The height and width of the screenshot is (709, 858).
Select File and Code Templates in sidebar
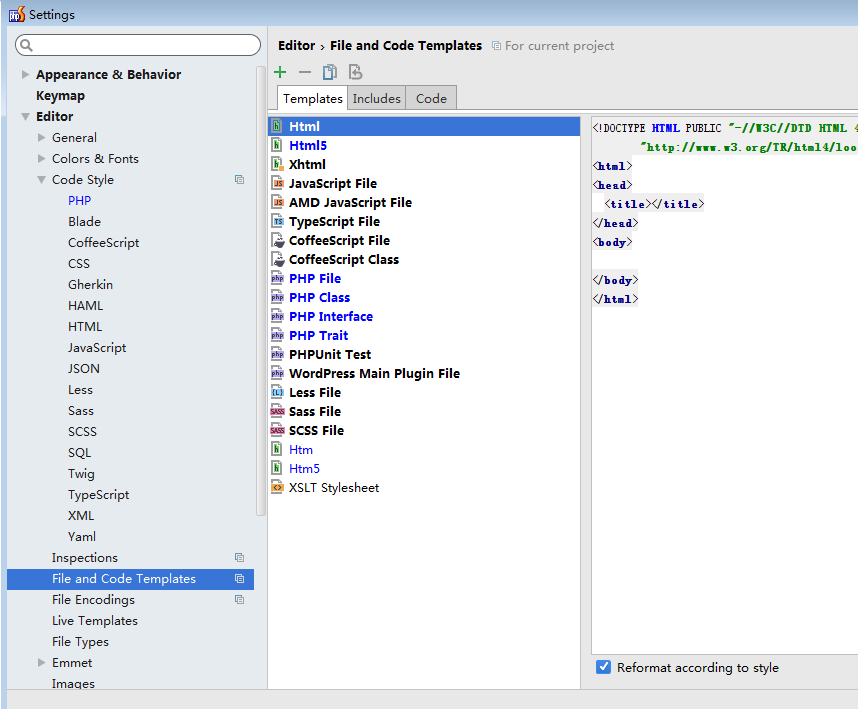pos(130,579)
